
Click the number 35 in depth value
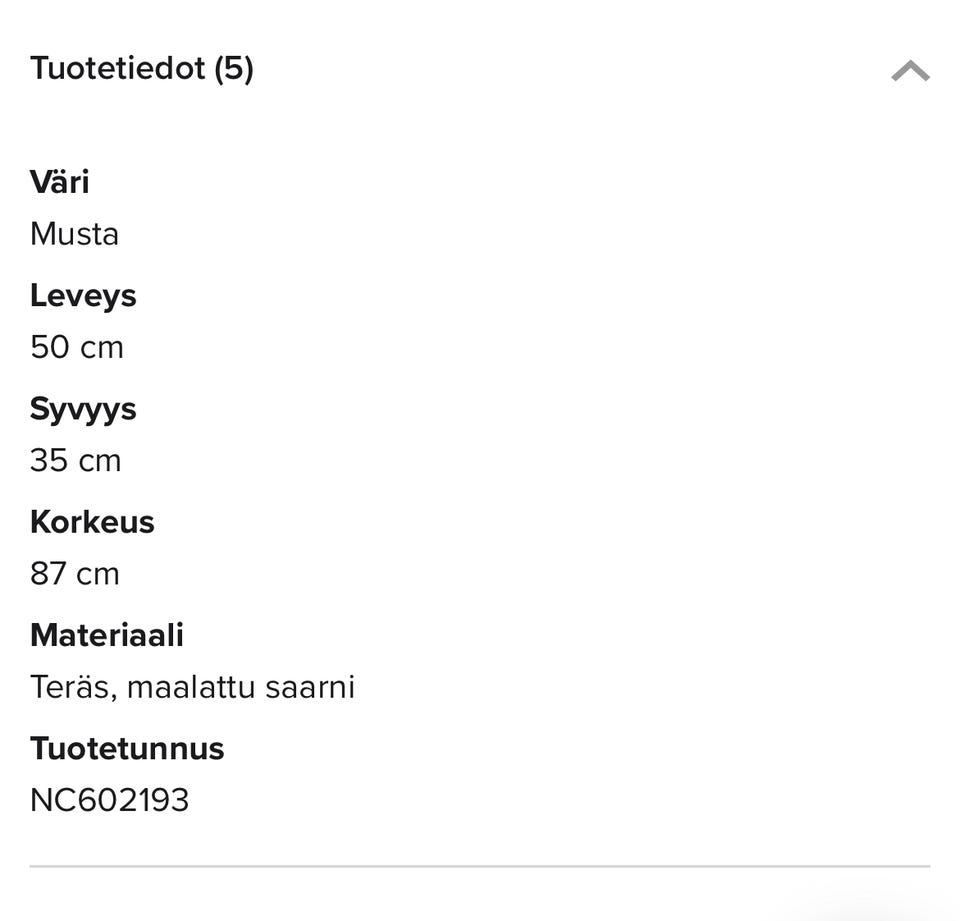[x=48, y=461]
